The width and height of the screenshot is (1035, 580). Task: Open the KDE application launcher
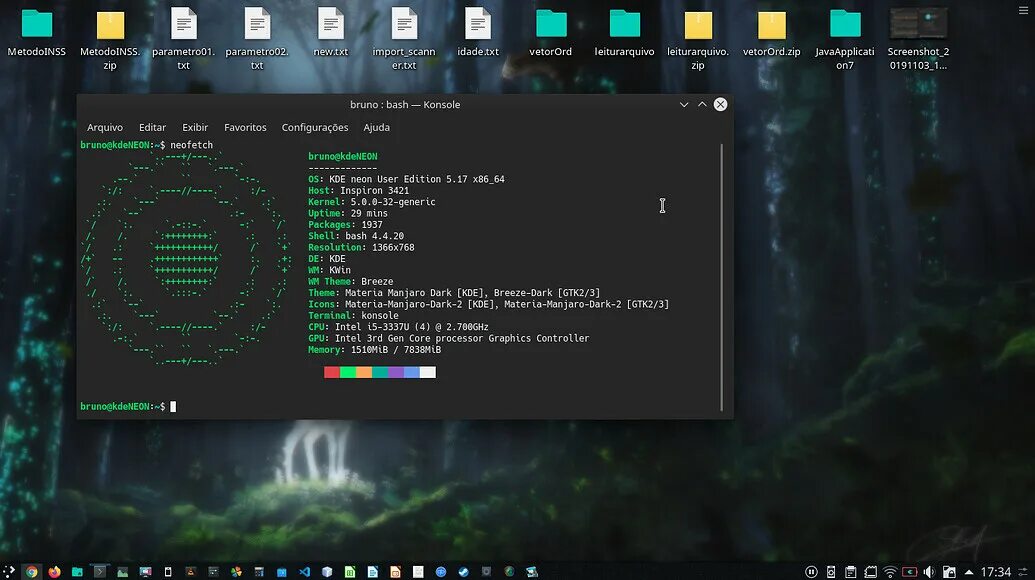9,571
